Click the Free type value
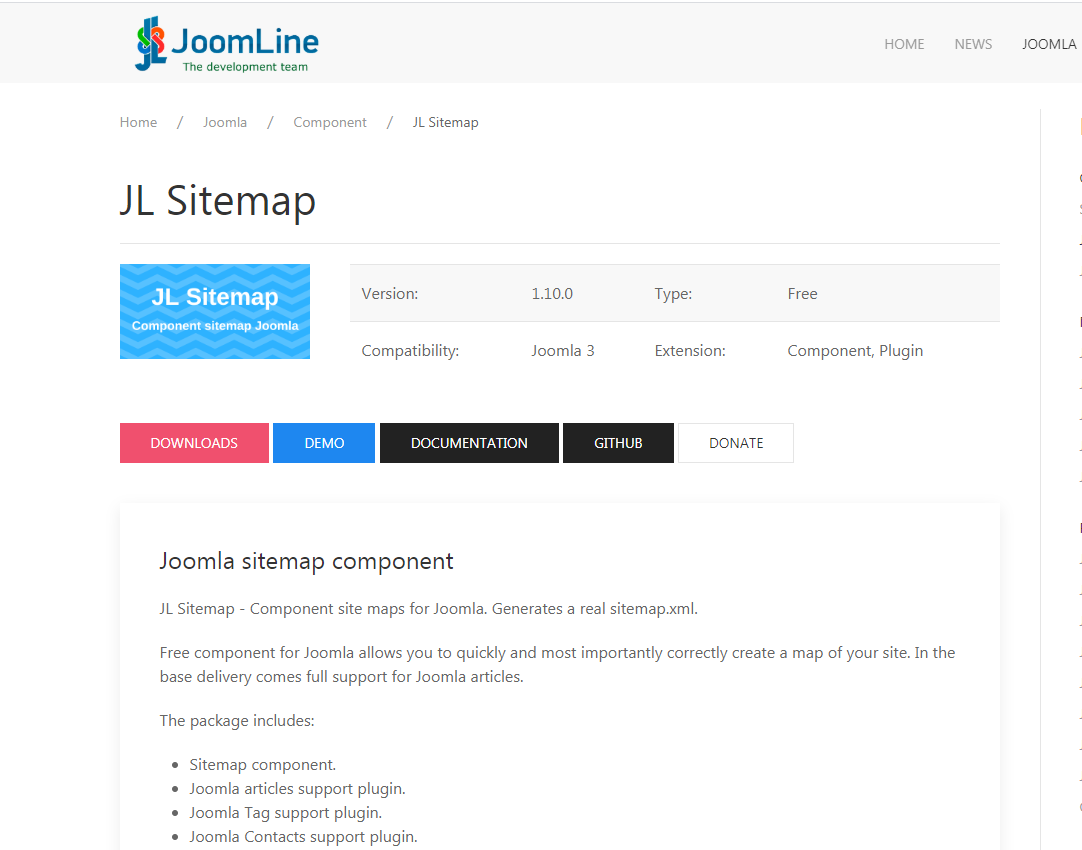The image size is (1082, 850). coord(802,294)
